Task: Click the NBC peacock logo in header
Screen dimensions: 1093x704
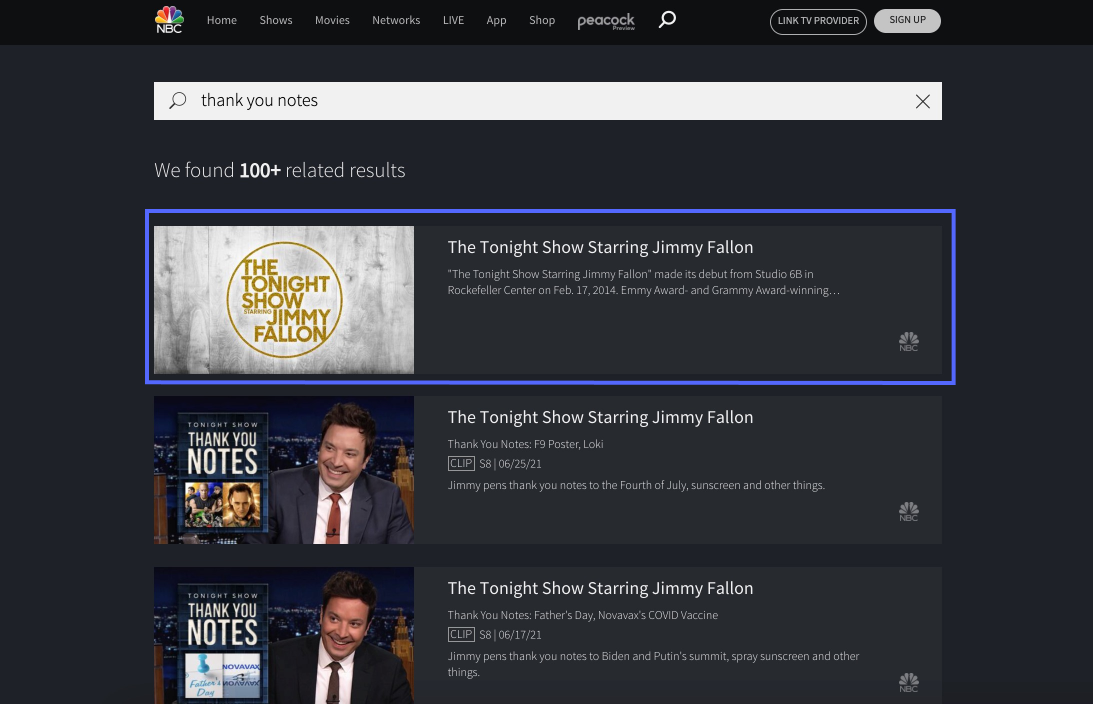Action: (x=169, y=20)
